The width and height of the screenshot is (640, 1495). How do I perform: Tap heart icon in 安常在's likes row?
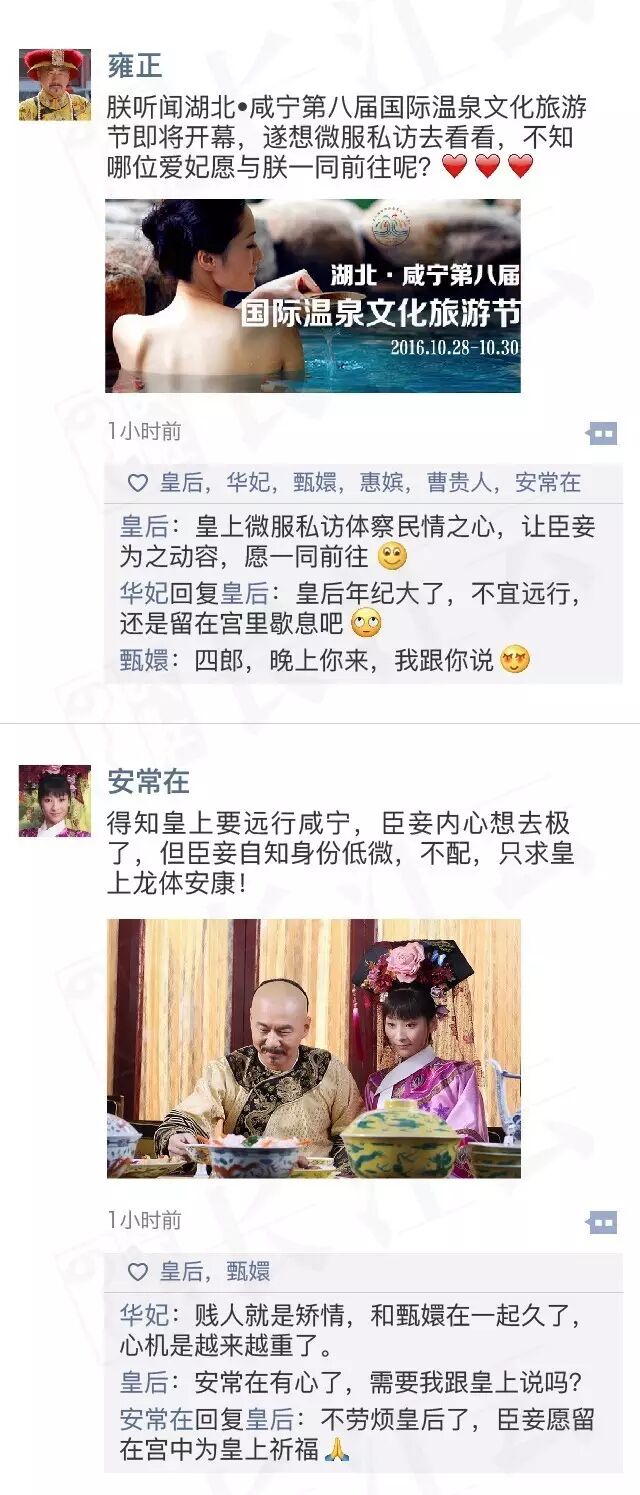click(138, 1272)
